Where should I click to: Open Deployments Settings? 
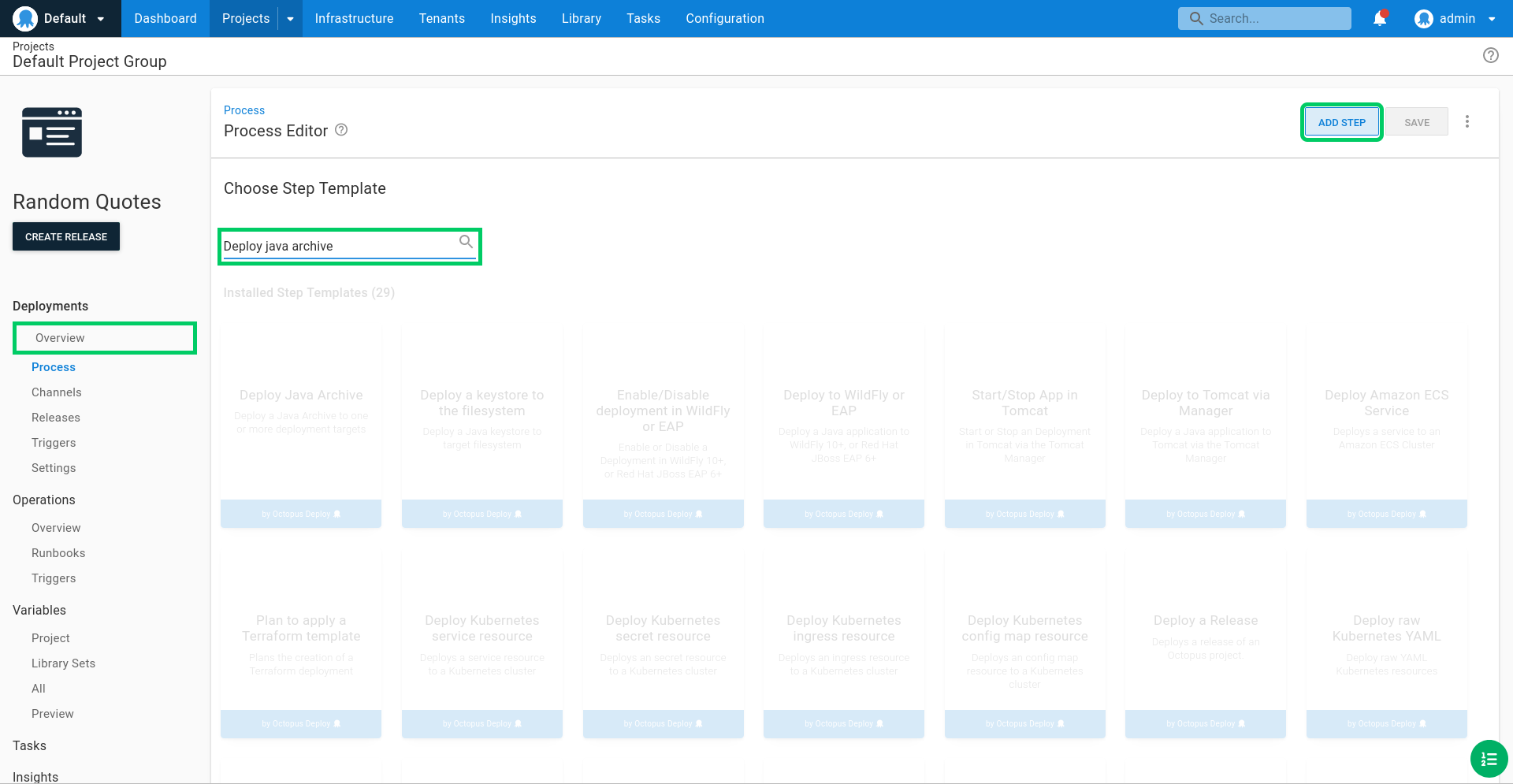(x=54, y=468)
